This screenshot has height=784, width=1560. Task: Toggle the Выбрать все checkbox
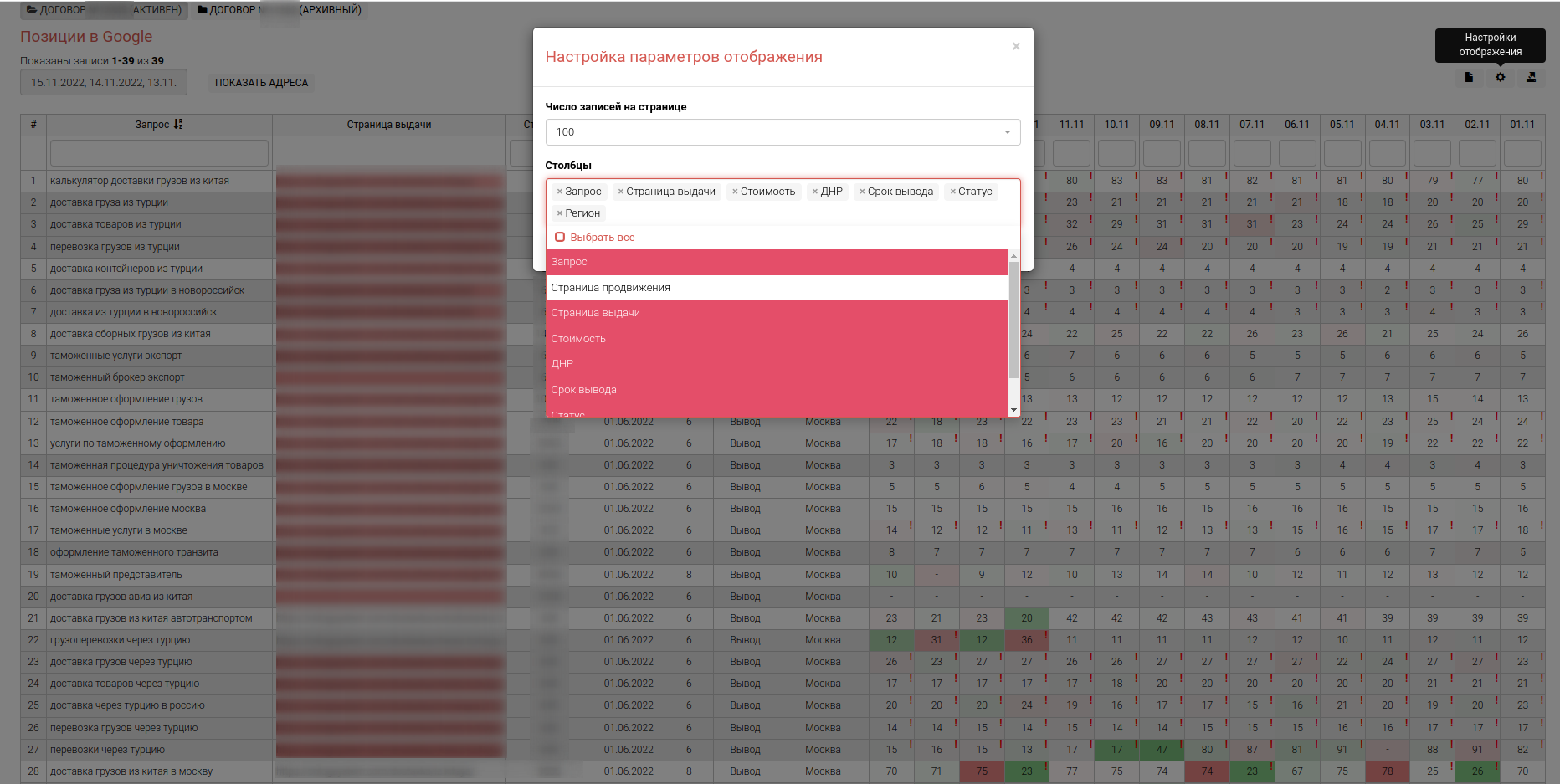(560, 238)
